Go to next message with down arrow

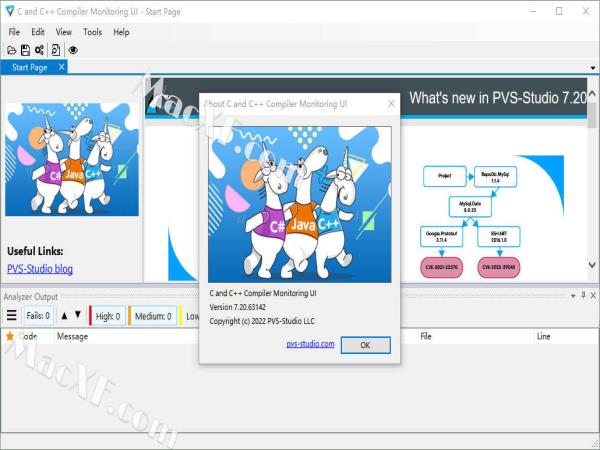[78, 315]
